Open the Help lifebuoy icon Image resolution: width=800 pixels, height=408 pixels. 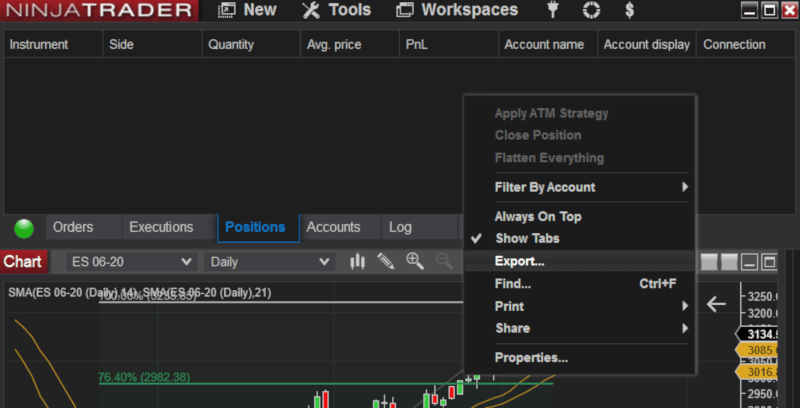tap(592, 11)
